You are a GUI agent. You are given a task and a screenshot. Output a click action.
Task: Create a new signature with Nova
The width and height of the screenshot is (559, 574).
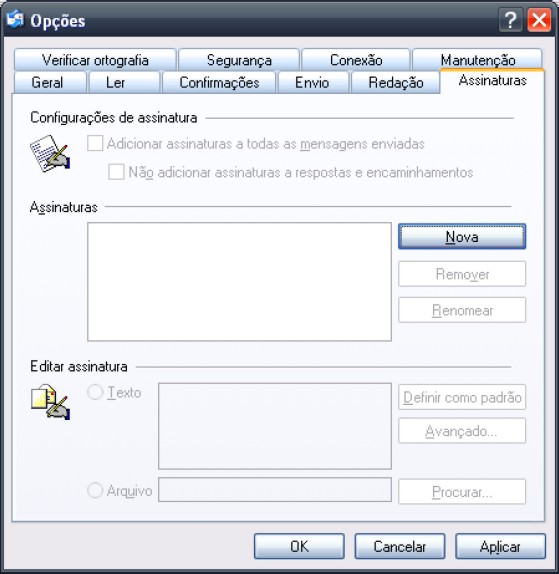pos(462,237)
